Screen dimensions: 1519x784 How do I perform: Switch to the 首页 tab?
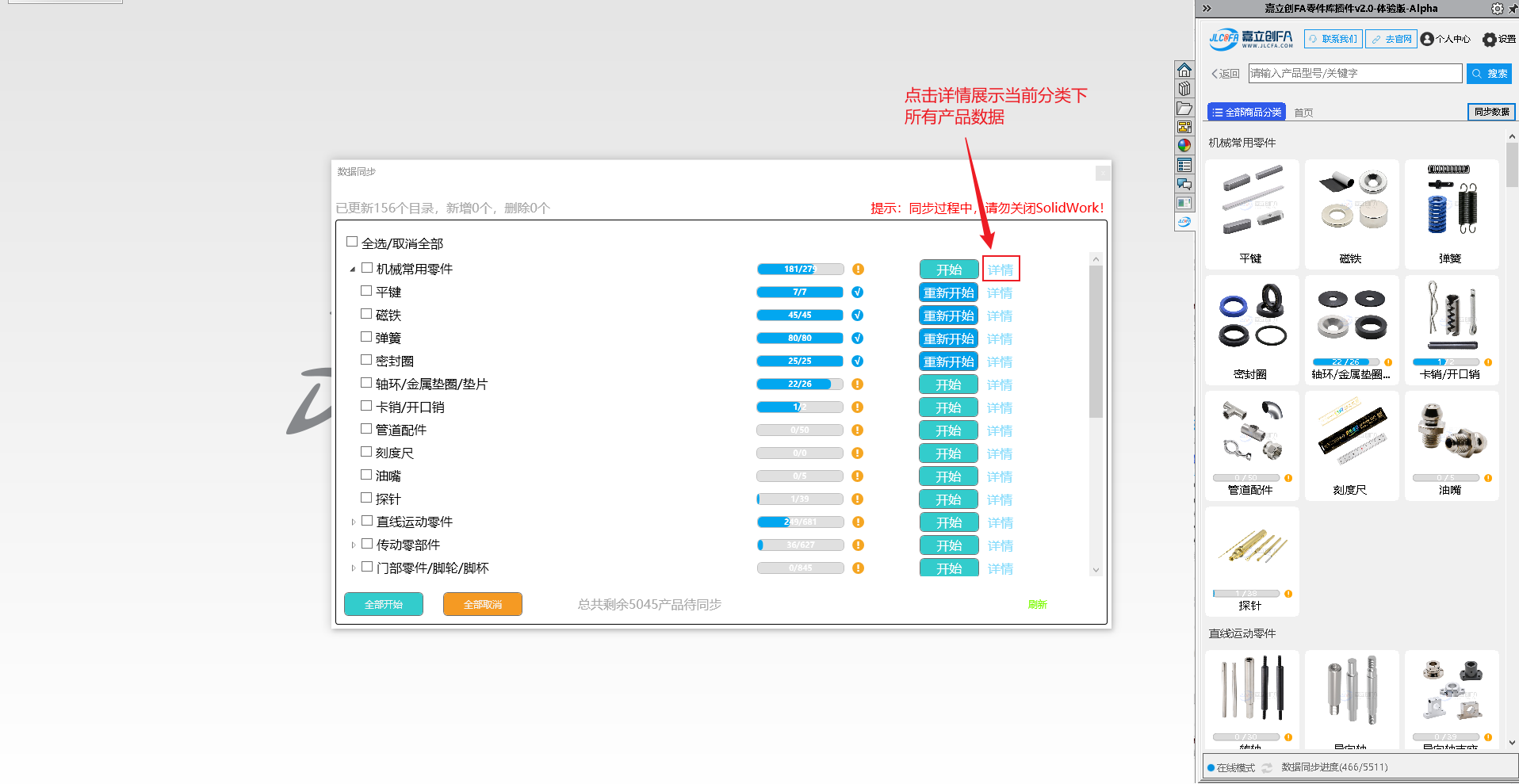(x=1303, y=113)
